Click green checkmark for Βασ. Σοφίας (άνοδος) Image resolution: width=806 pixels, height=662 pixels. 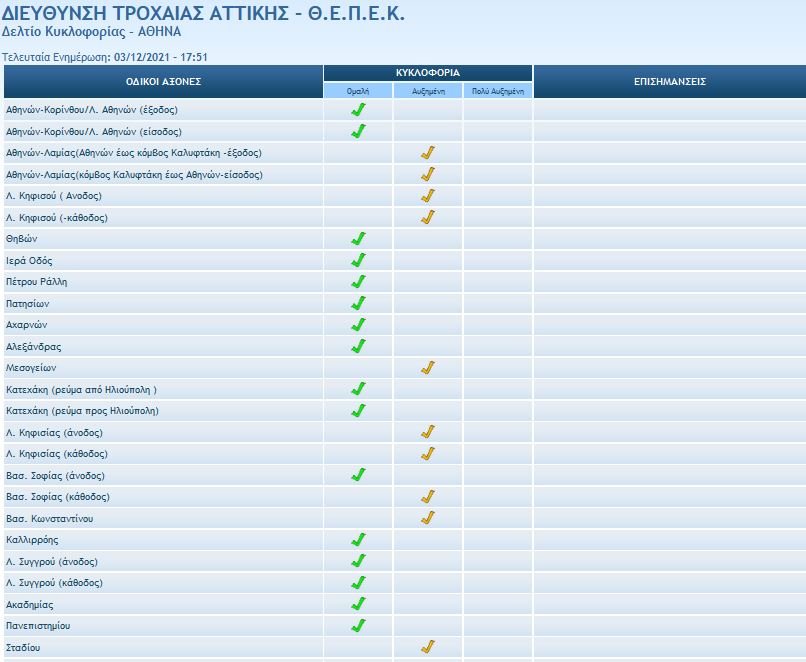pos(358,475)
